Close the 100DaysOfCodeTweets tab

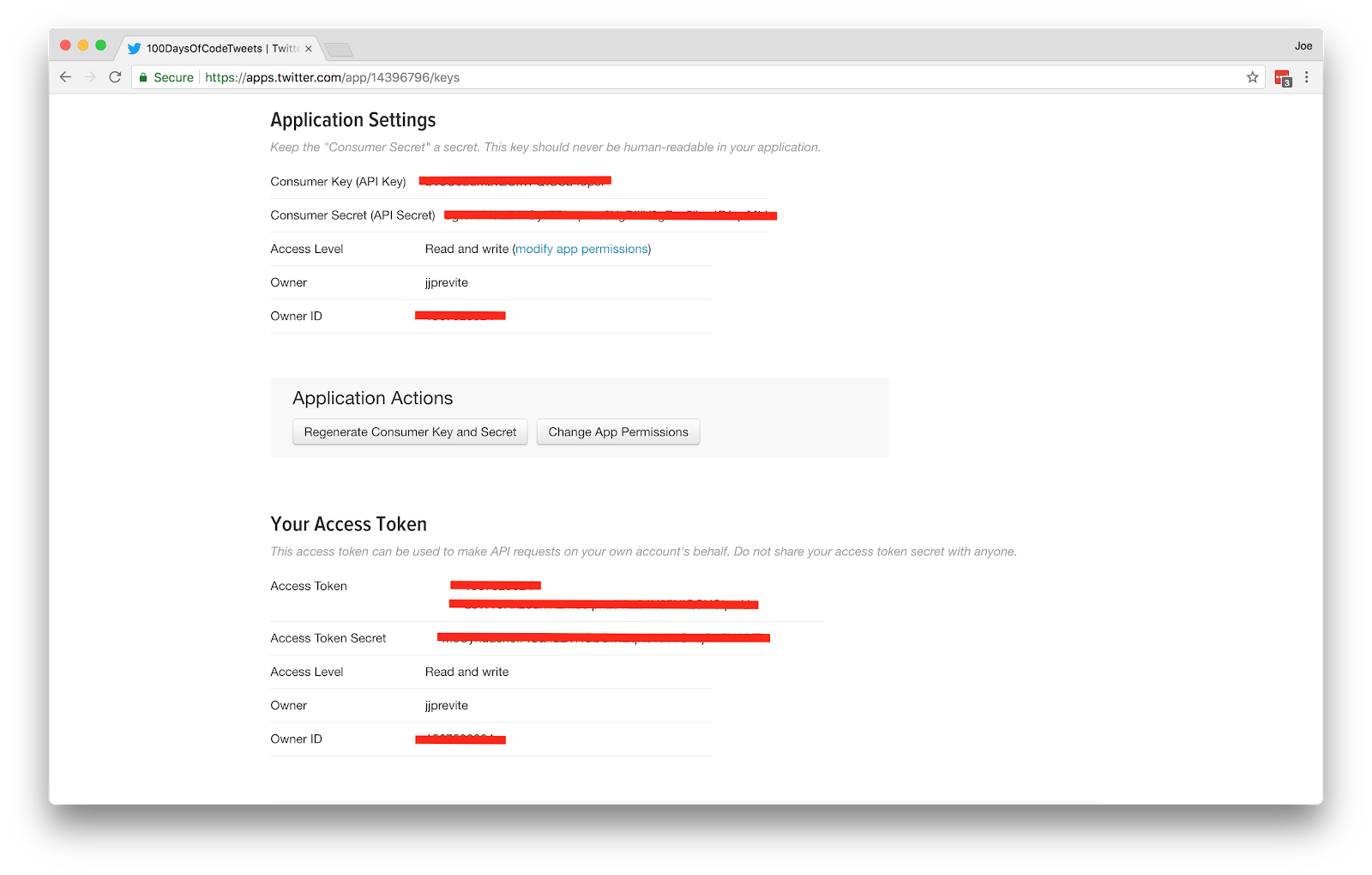[309, 49]
